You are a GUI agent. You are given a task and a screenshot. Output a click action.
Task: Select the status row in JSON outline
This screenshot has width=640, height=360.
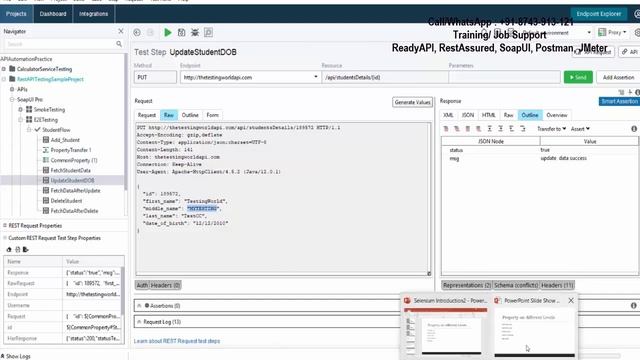click(x=540, y=150)
